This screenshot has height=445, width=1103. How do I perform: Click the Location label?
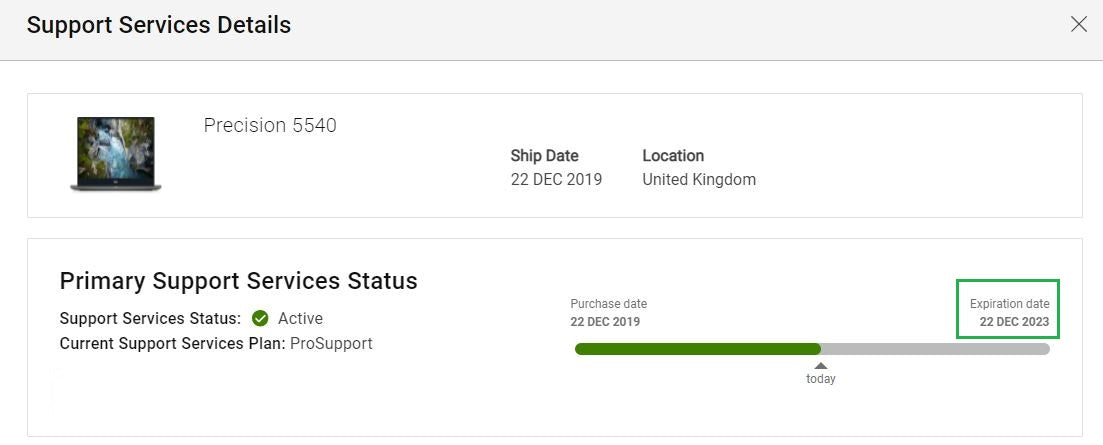tap(673, 155)
